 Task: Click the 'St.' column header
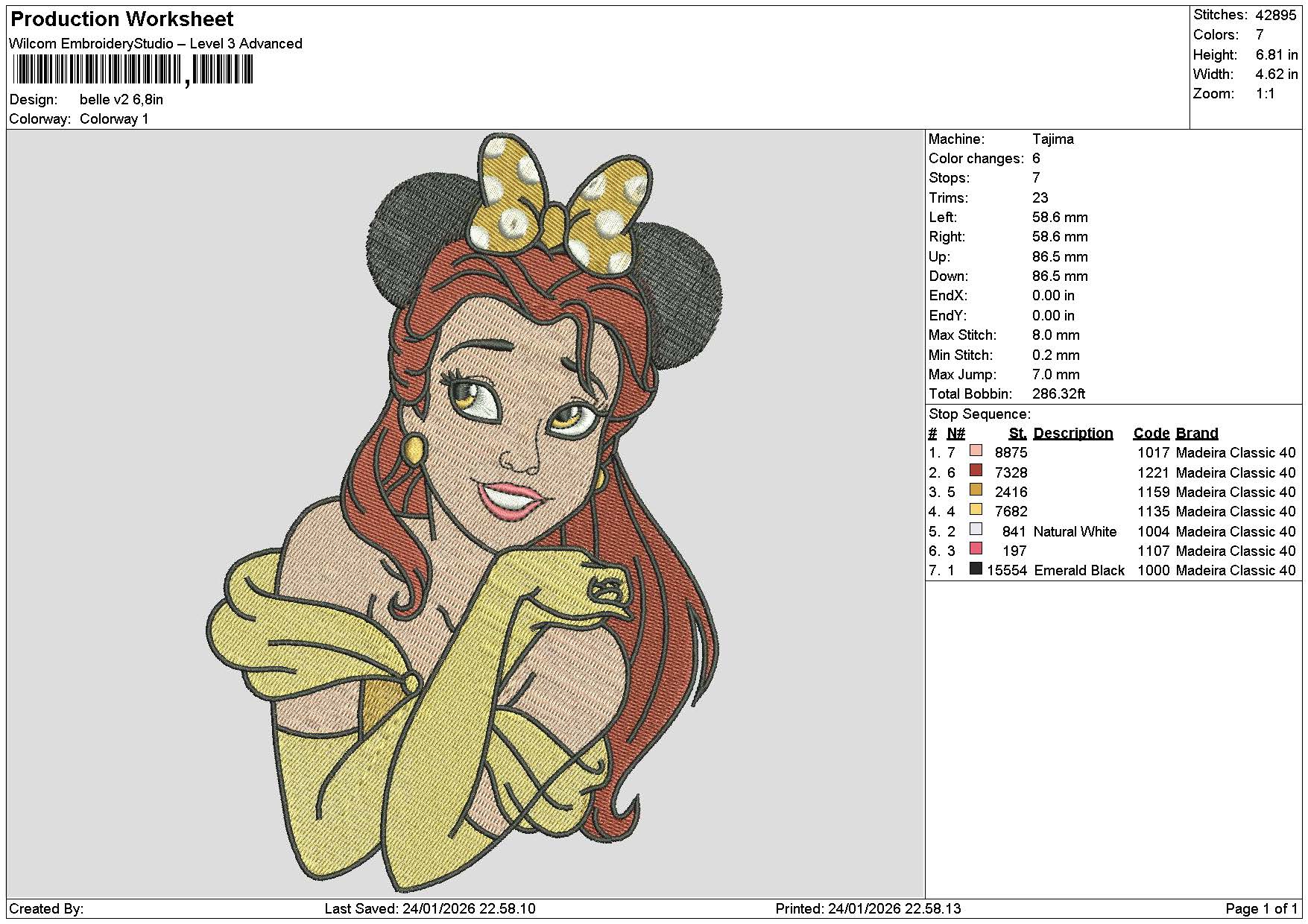click(x=1018, y=433)
